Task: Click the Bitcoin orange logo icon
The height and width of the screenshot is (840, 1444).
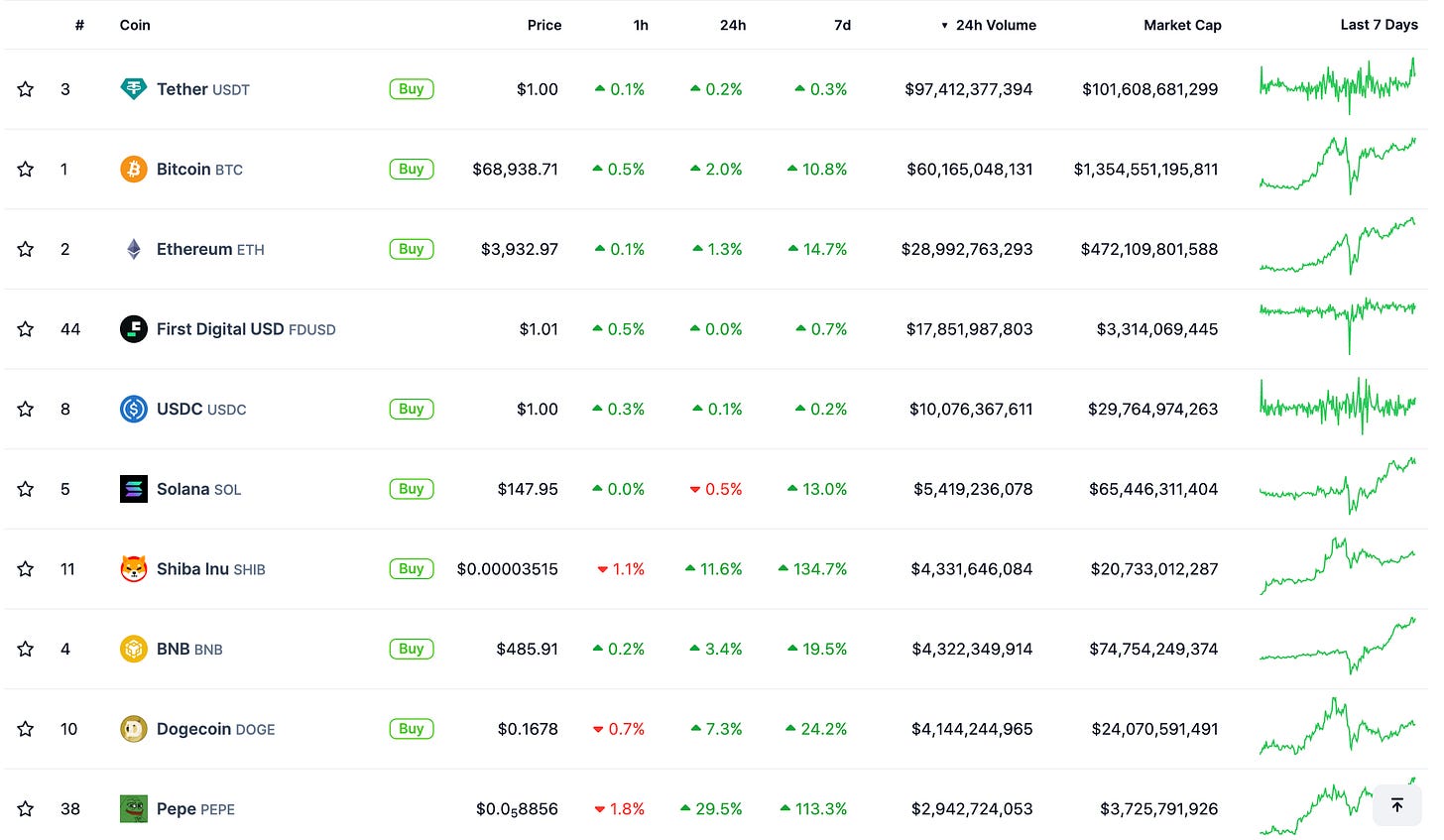Action: [x=133, y=170]
